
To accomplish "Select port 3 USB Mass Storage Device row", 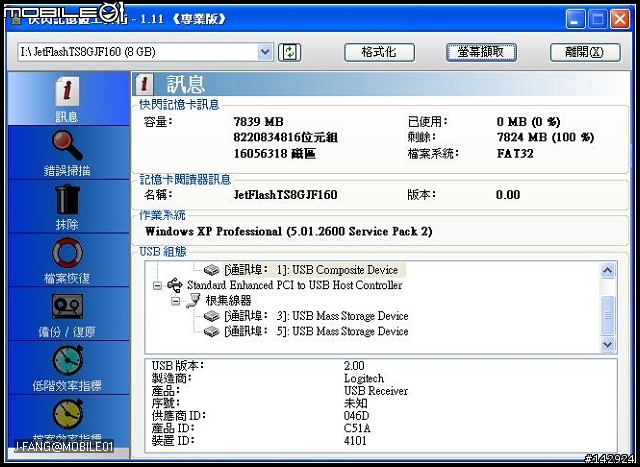I will 316,316.
